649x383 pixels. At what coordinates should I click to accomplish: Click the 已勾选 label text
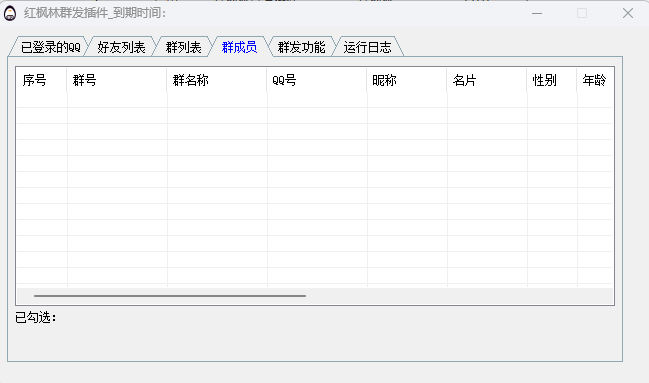(x=36, y=318)
